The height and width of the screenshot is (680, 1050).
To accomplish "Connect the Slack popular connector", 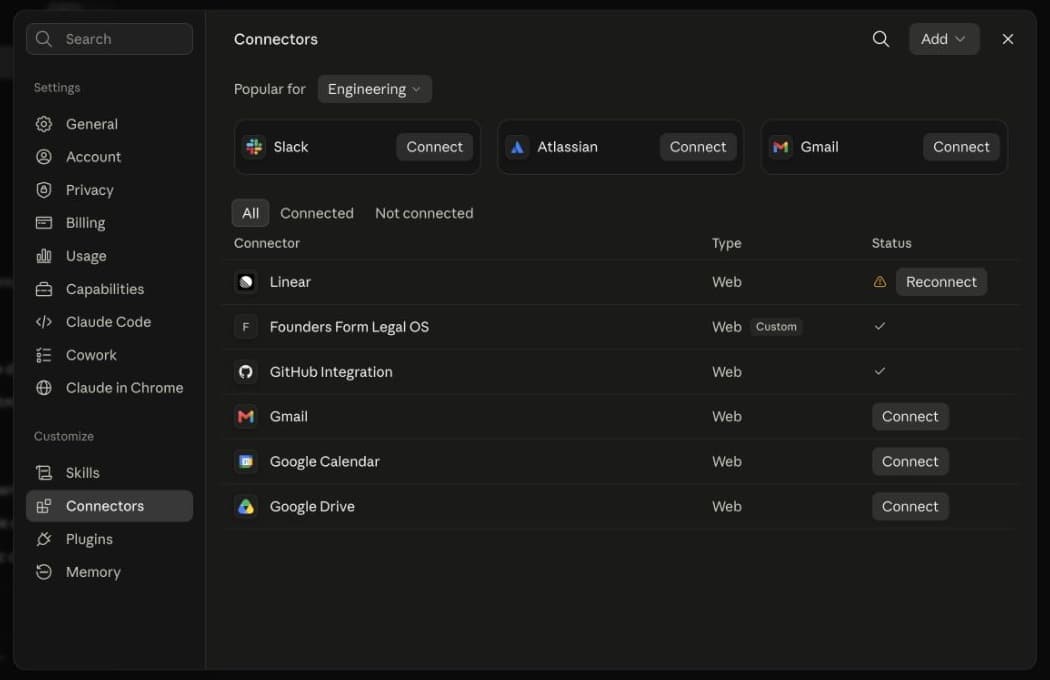I will [x=435, y=147].
